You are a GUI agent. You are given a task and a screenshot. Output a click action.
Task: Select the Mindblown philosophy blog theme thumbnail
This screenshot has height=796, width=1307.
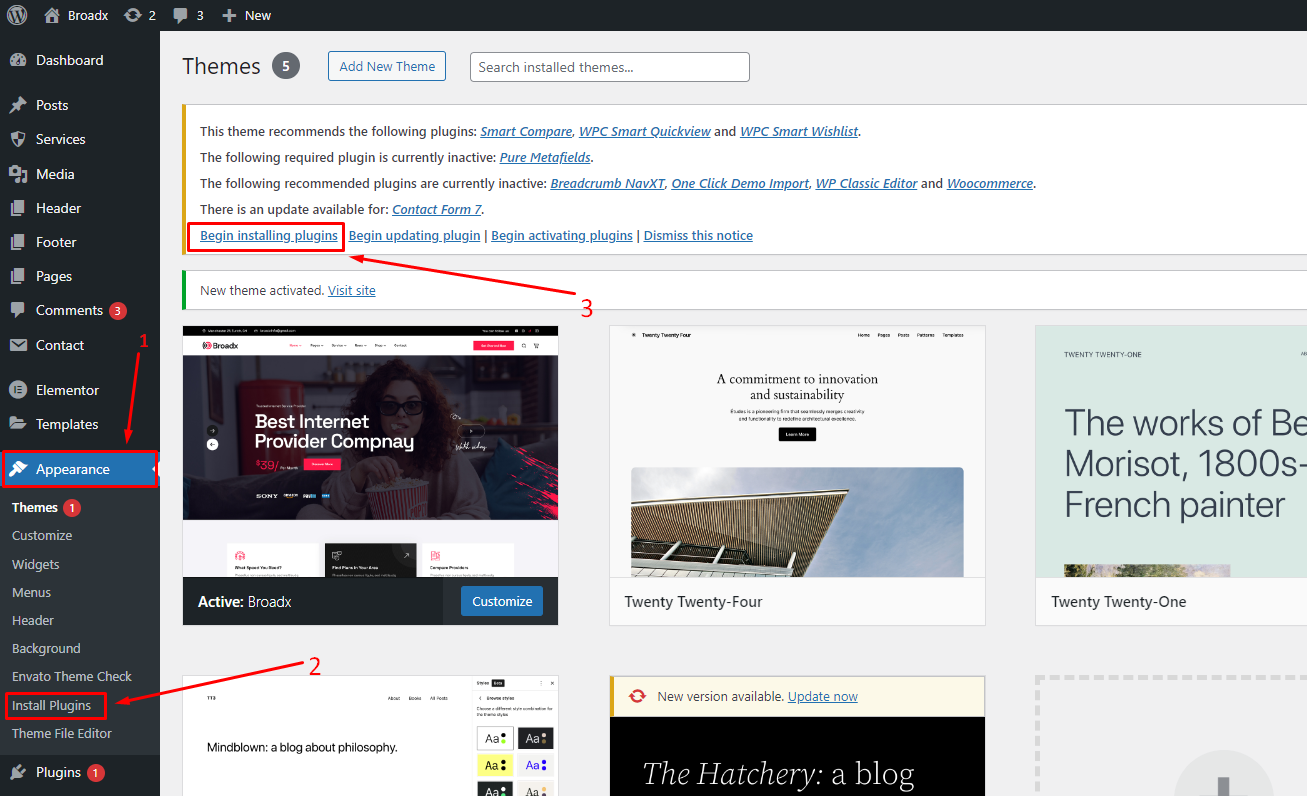[x=370, y=736]
